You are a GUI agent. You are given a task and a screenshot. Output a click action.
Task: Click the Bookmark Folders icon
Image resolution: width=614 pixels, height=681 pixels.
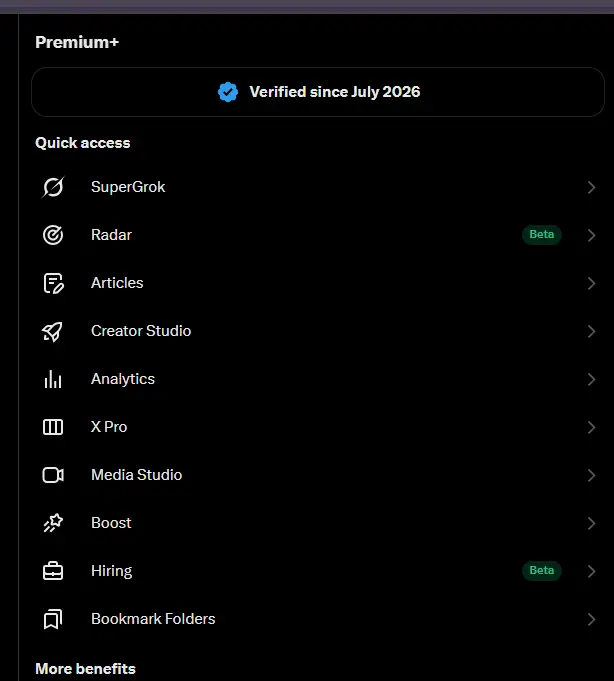53,619
